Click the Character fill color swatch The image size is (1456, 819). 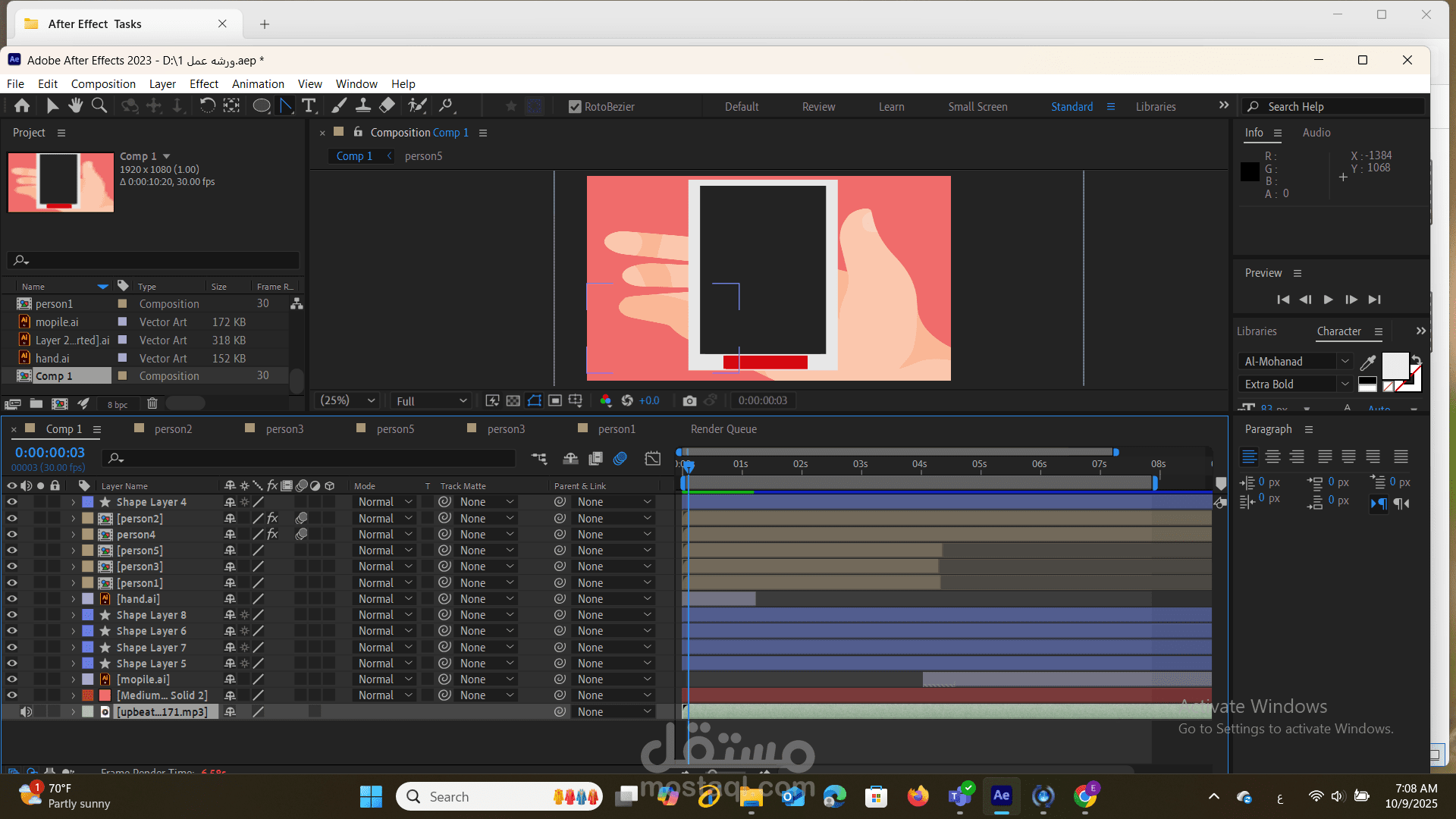(1395, 366)
